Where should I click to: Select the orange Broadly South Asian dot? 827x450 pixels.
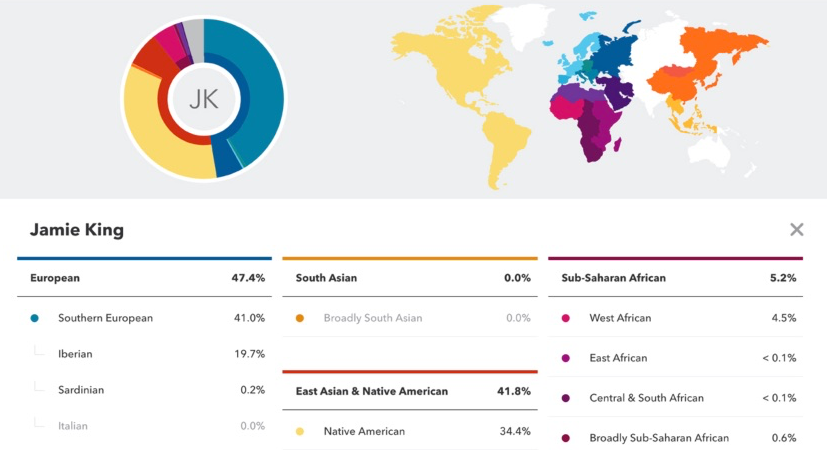point(300,318)
